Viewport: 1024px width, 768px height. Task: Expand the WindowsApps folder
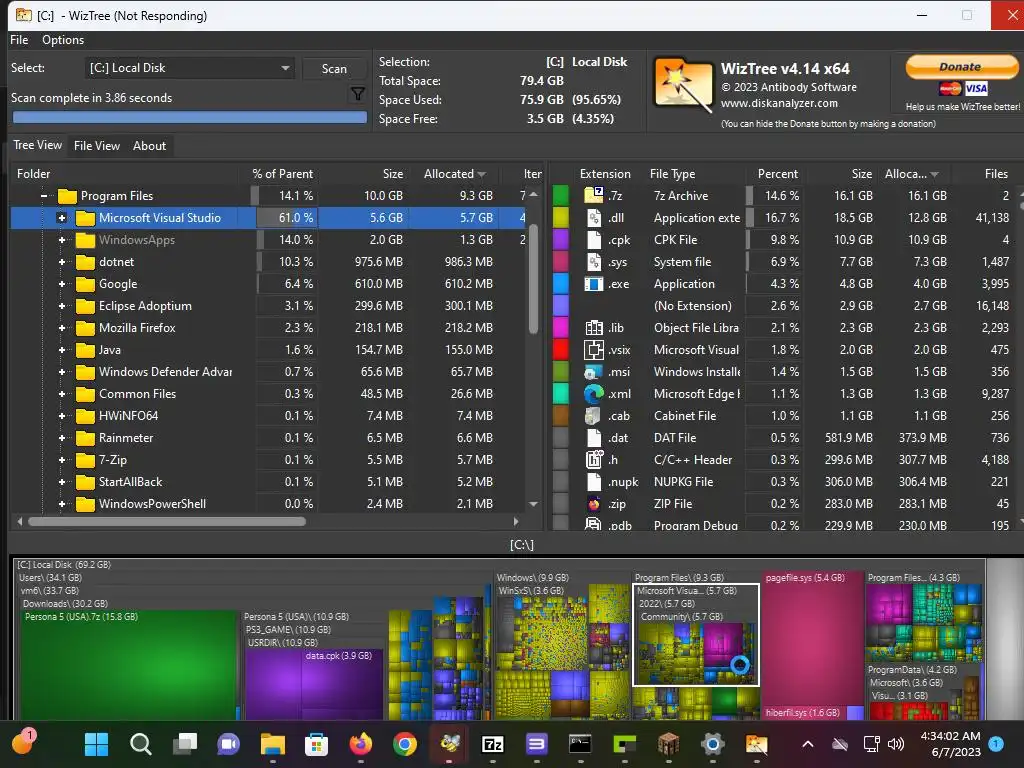pos(62,240)
